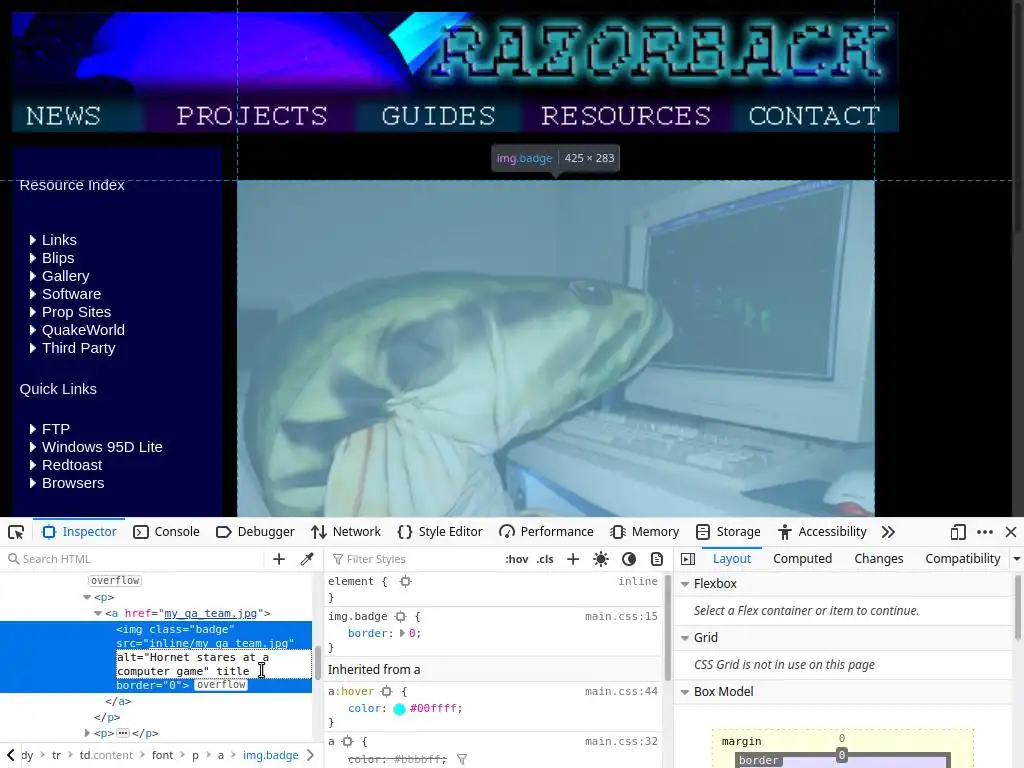Open the Performance panel
Viewport: 1024px width, 768px height.
(x=546, y=532)
